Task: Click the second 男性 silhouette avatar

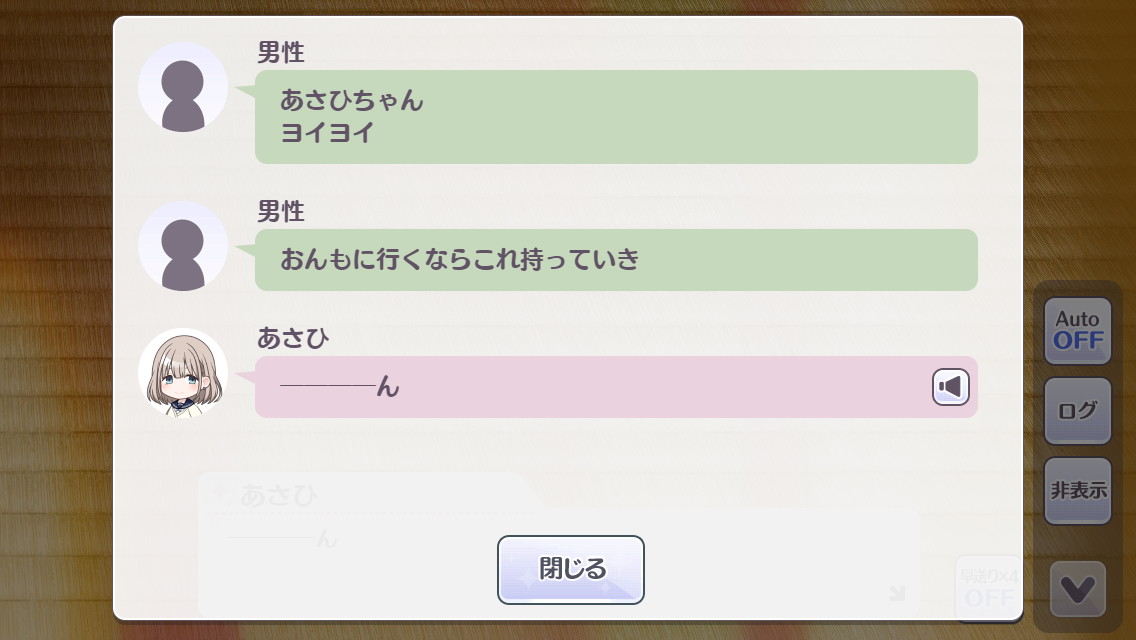Action: point(183,246)
